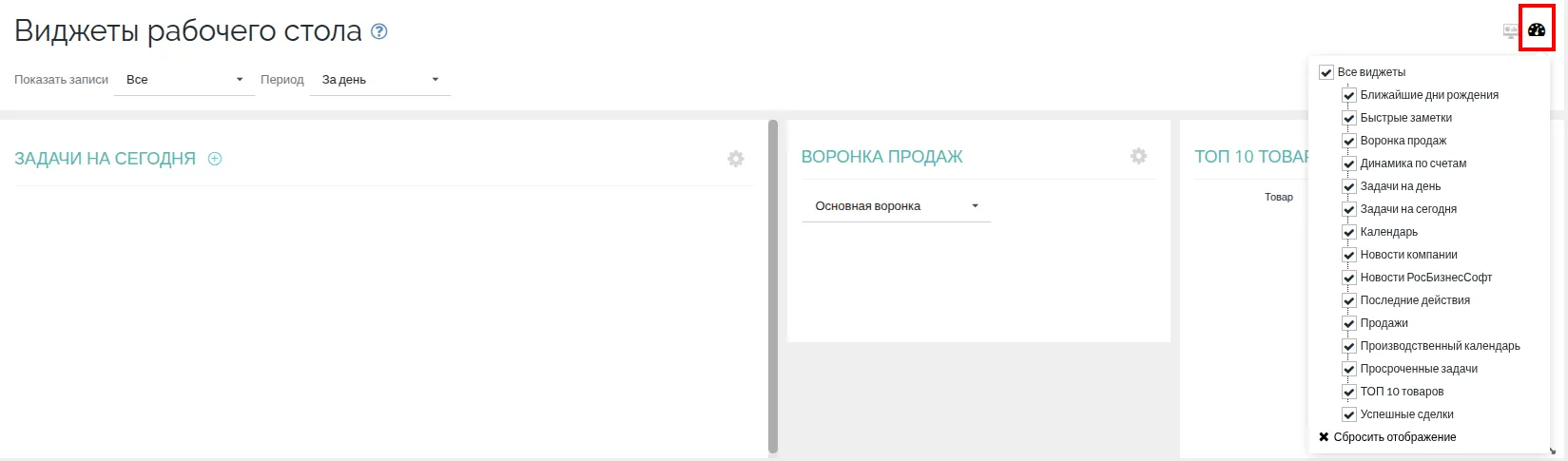The height and width of the screenshot is (461, 1568).
Task: Select Производственный календарь label in list
Action: 1440,346
